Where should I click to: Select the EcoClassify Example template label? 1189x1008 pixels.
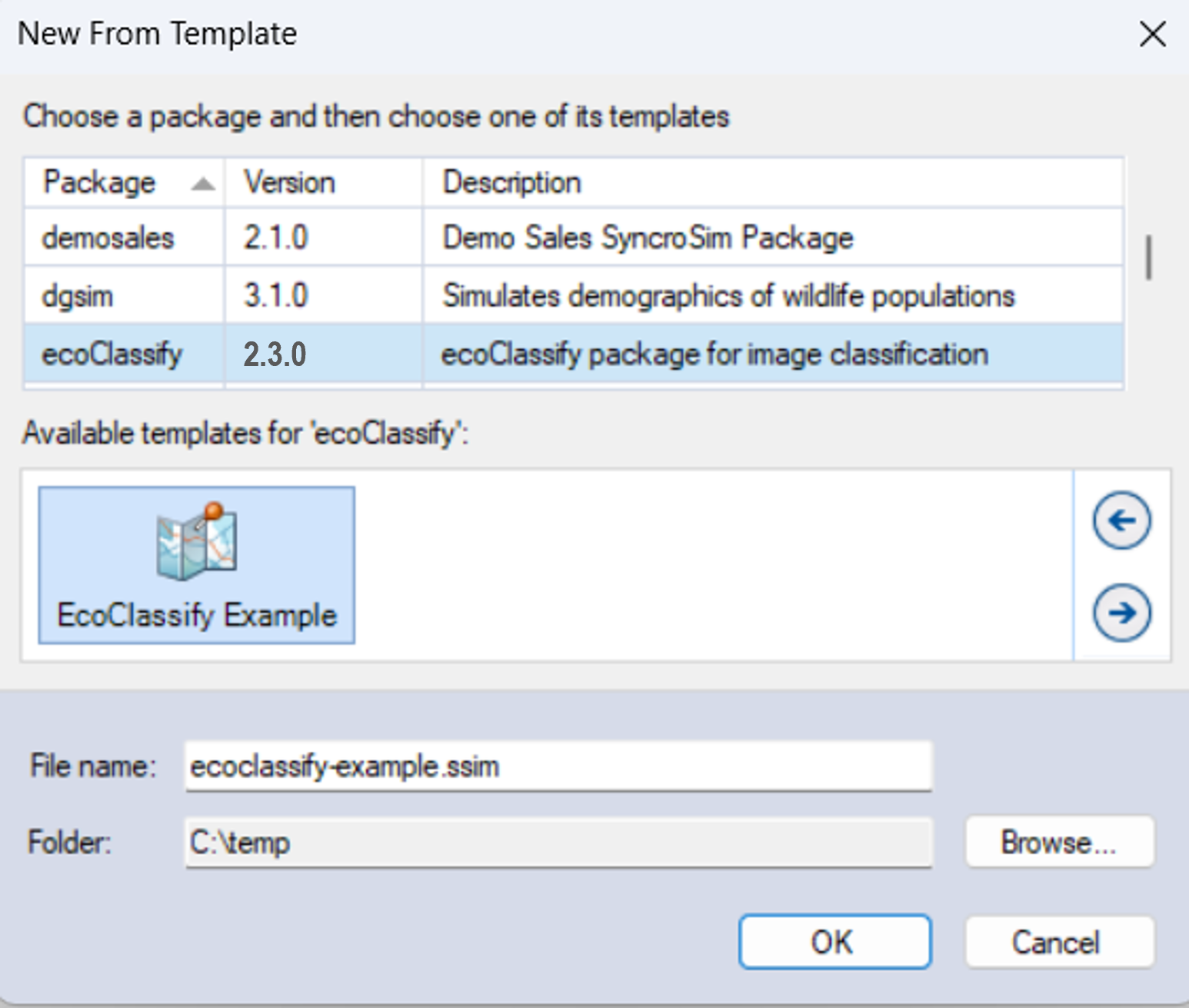pyautogui.click(x=197, y=615)
